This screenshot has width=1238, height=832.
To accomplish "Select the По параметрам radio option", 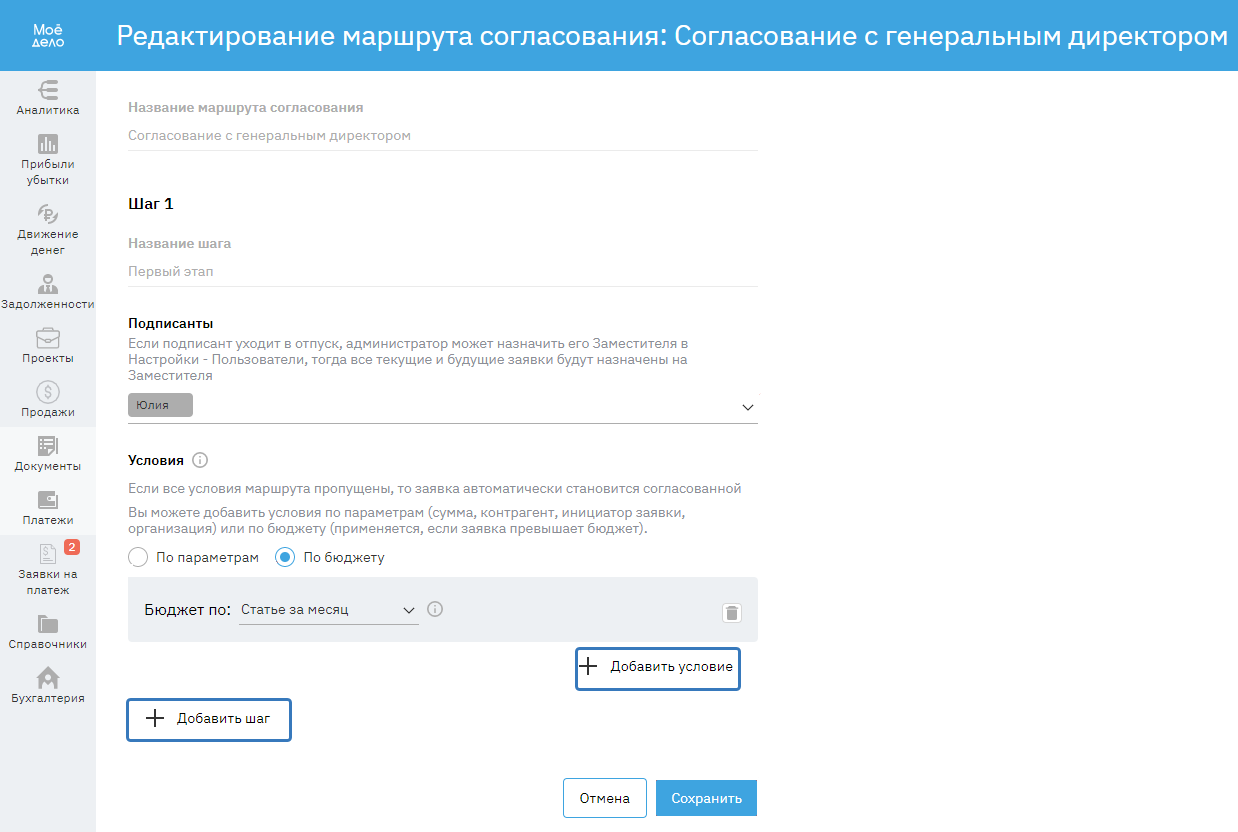I will (x=139, y=557).
